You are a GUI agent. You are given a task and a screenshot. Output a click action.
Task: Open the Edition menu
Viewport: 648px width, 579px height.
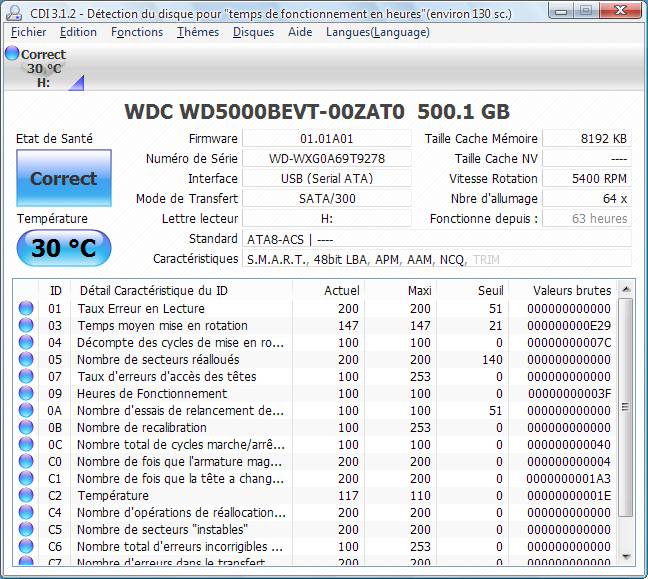78,32
